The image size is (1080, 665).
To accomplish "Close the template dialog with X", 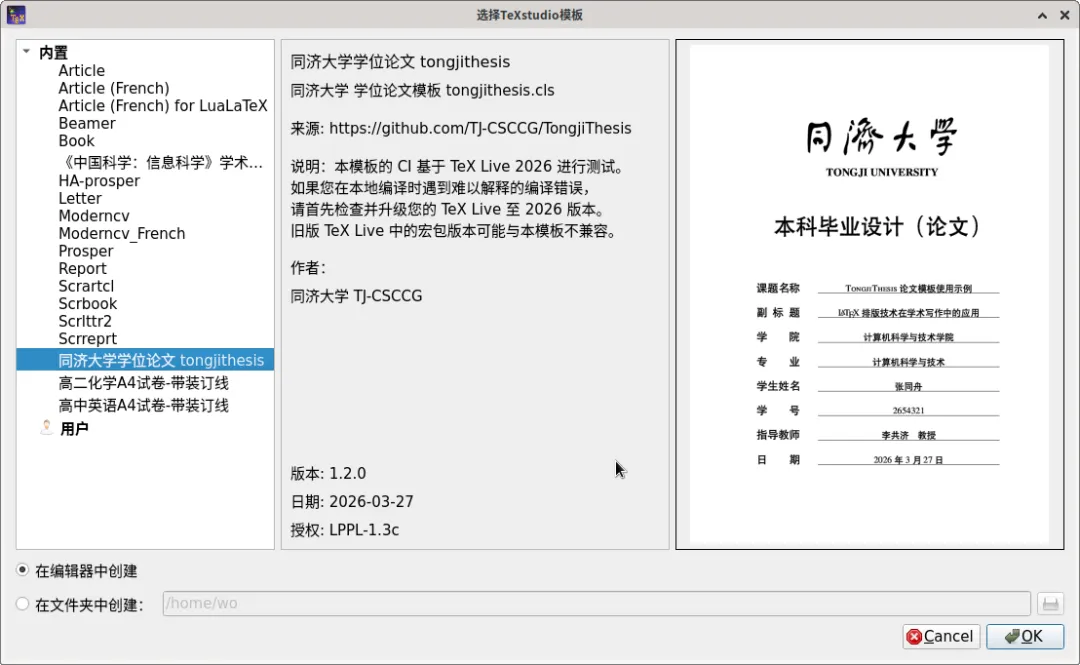I will tap(1064, 15).
